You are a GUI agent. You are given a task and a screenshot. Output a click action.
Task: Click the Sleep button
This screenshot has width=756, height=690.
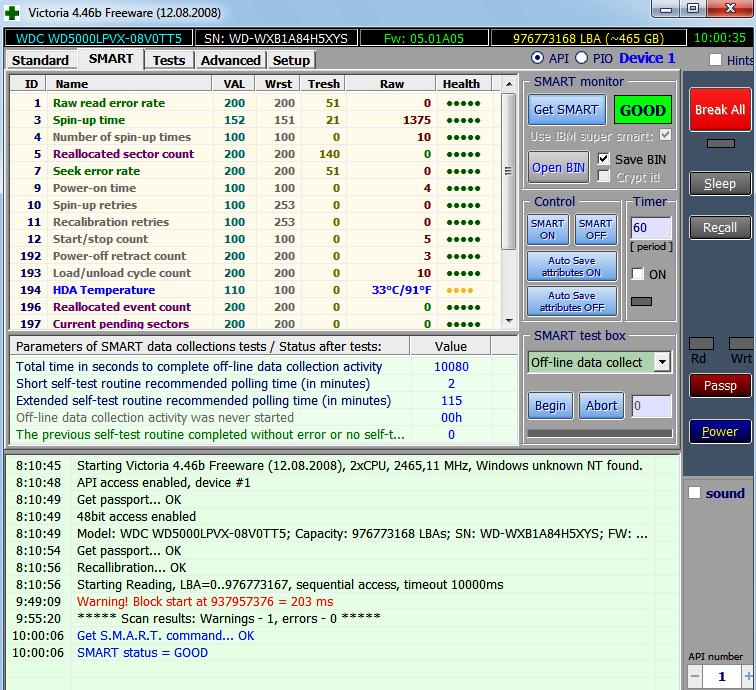point(720,184)
